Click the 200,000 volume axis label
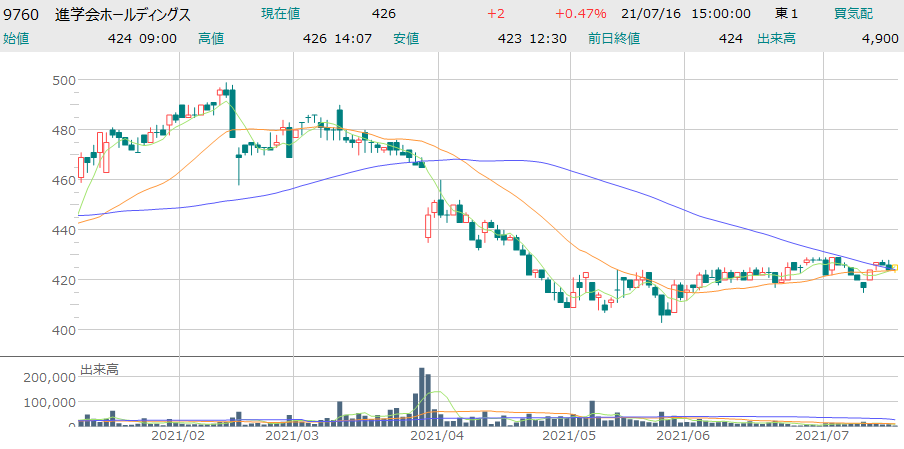This screenshot has height=449, width=904. point(49,377)
